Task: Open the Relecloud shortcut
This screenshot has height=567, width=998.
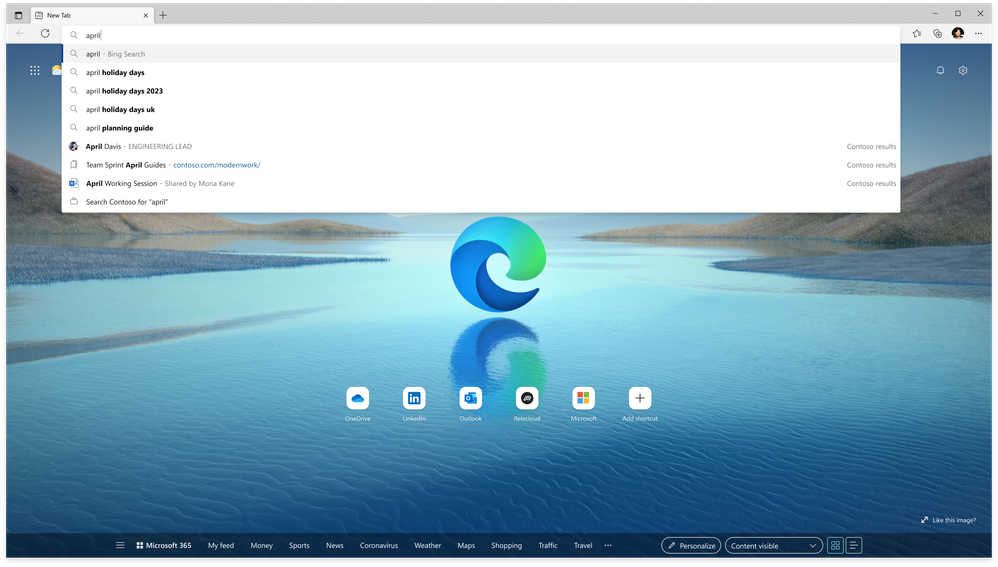Action: coord(527,398)
